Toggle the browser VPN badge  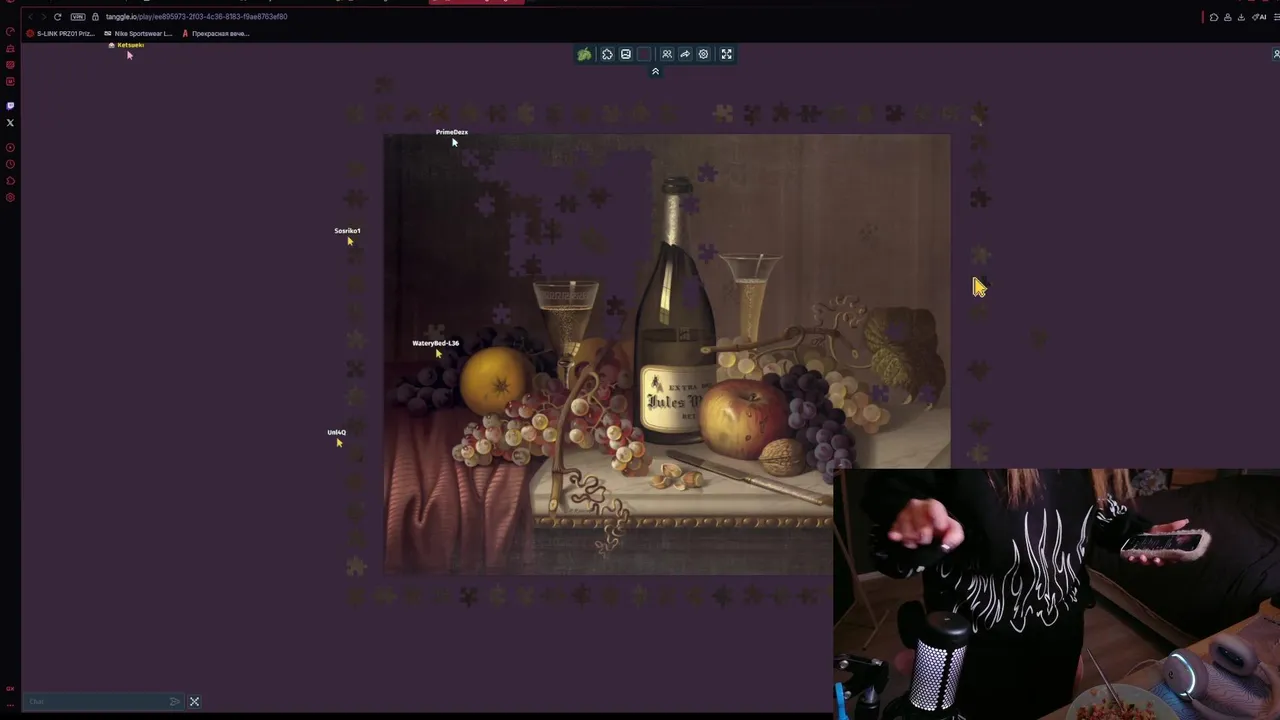(x=77, y=17)
